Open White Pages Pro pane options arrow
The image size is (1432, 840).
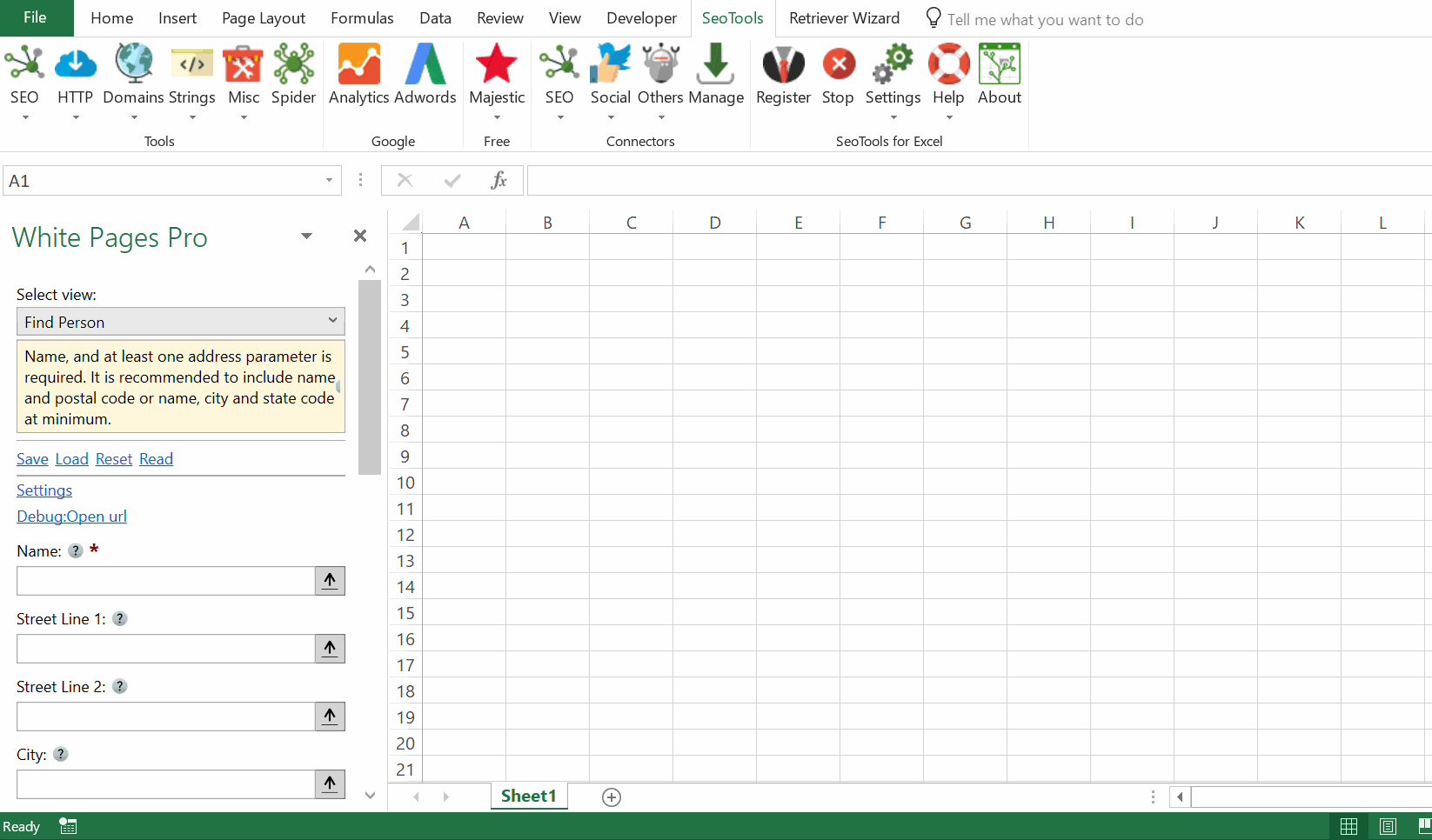coord(306,236)
